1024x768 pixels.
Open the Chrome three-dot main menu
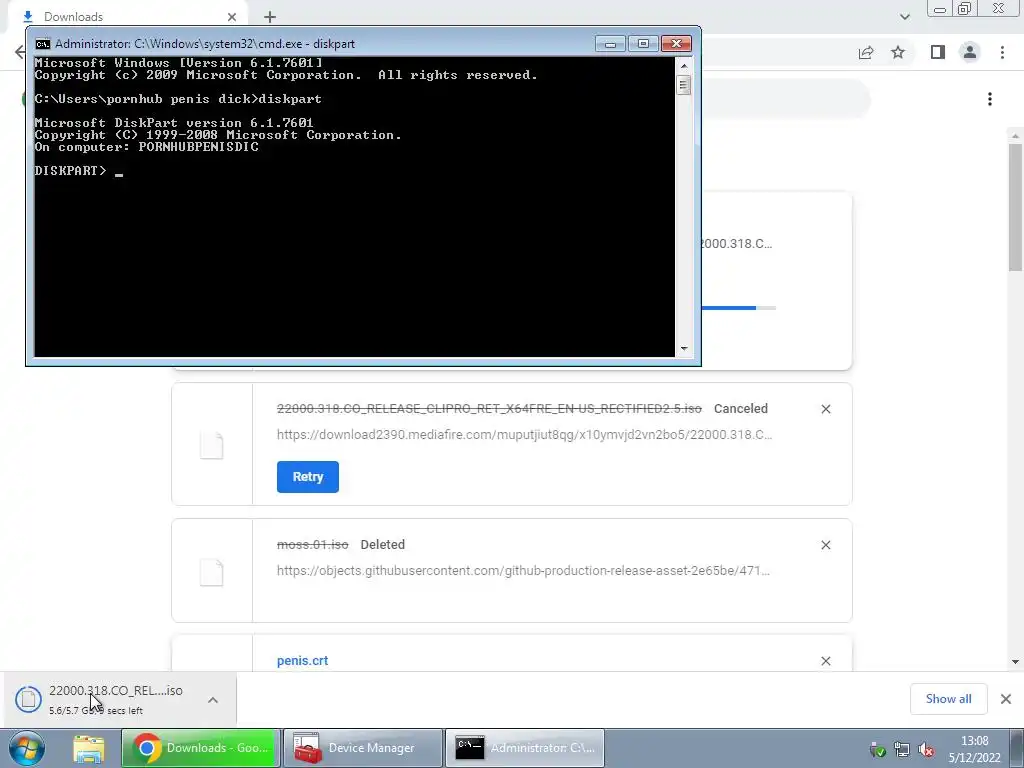coord(1002,52)
